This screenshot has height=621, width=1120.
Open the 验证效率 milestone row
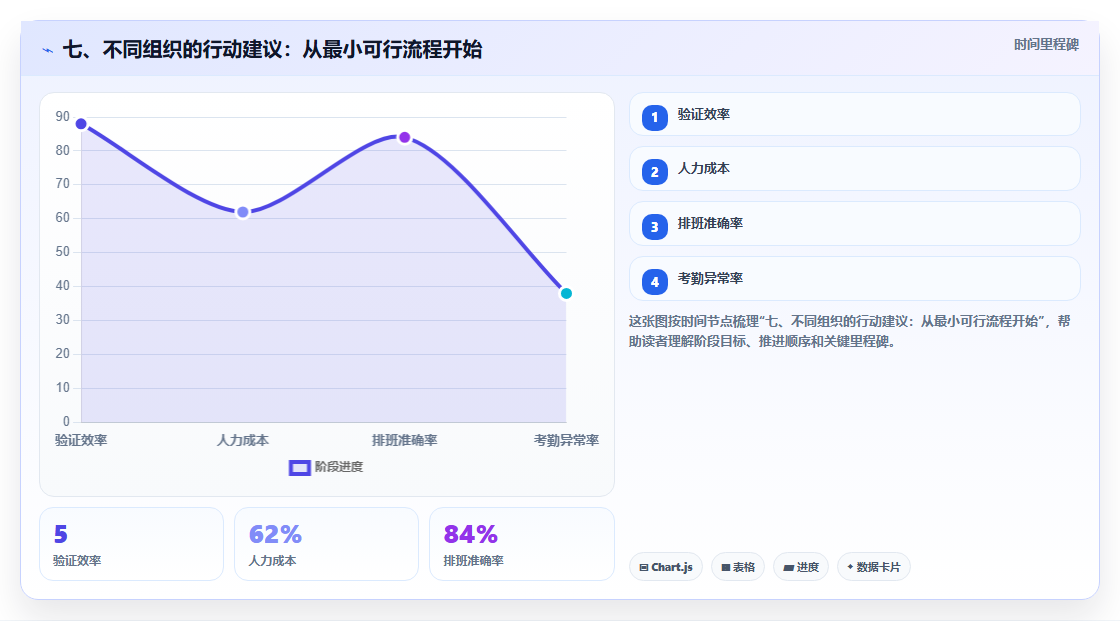[x=854, y=114]
